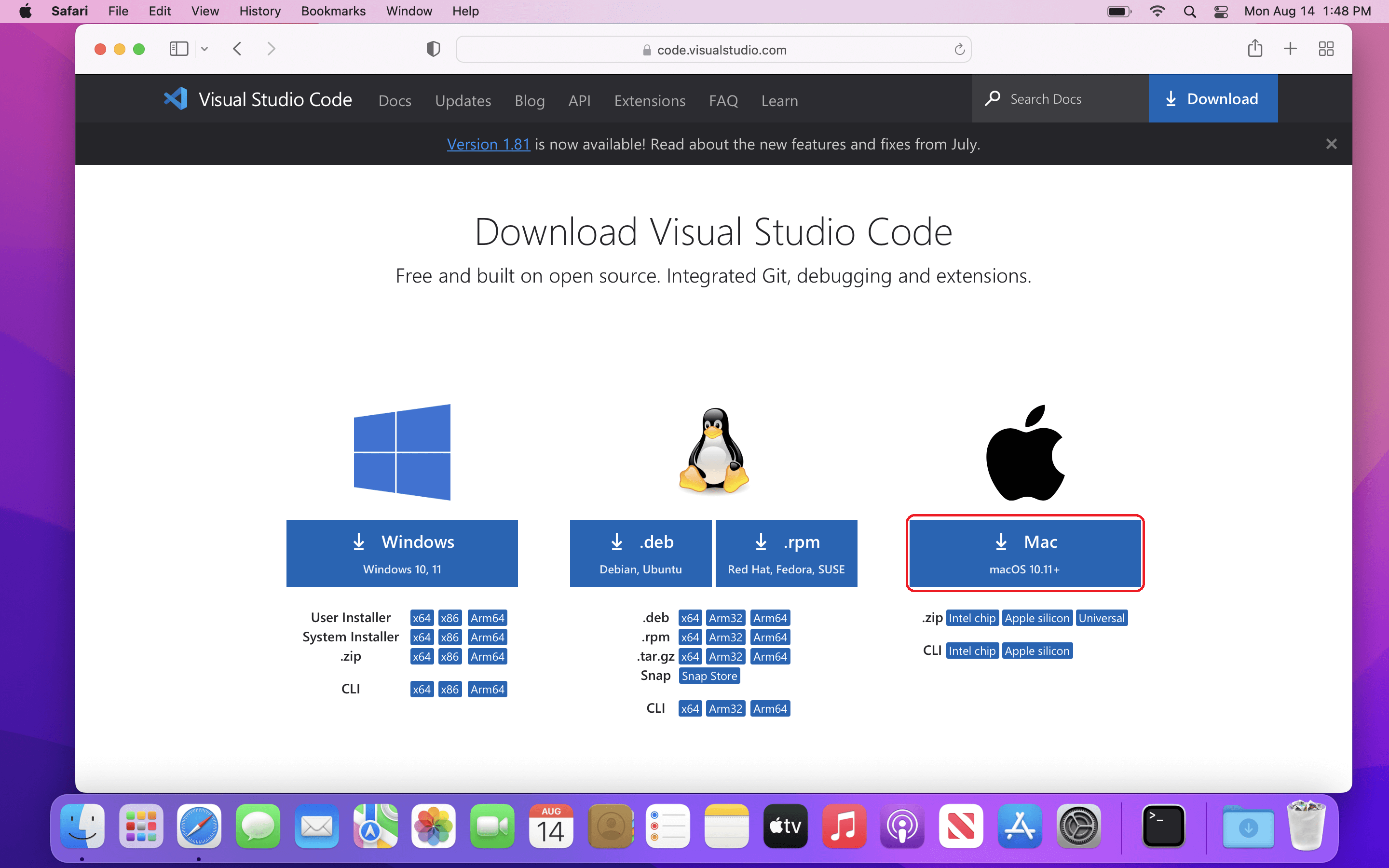Viewport: 1389px width, 868px height.
Task: Open a new tab with plus icon
Action: [1290, 49]
